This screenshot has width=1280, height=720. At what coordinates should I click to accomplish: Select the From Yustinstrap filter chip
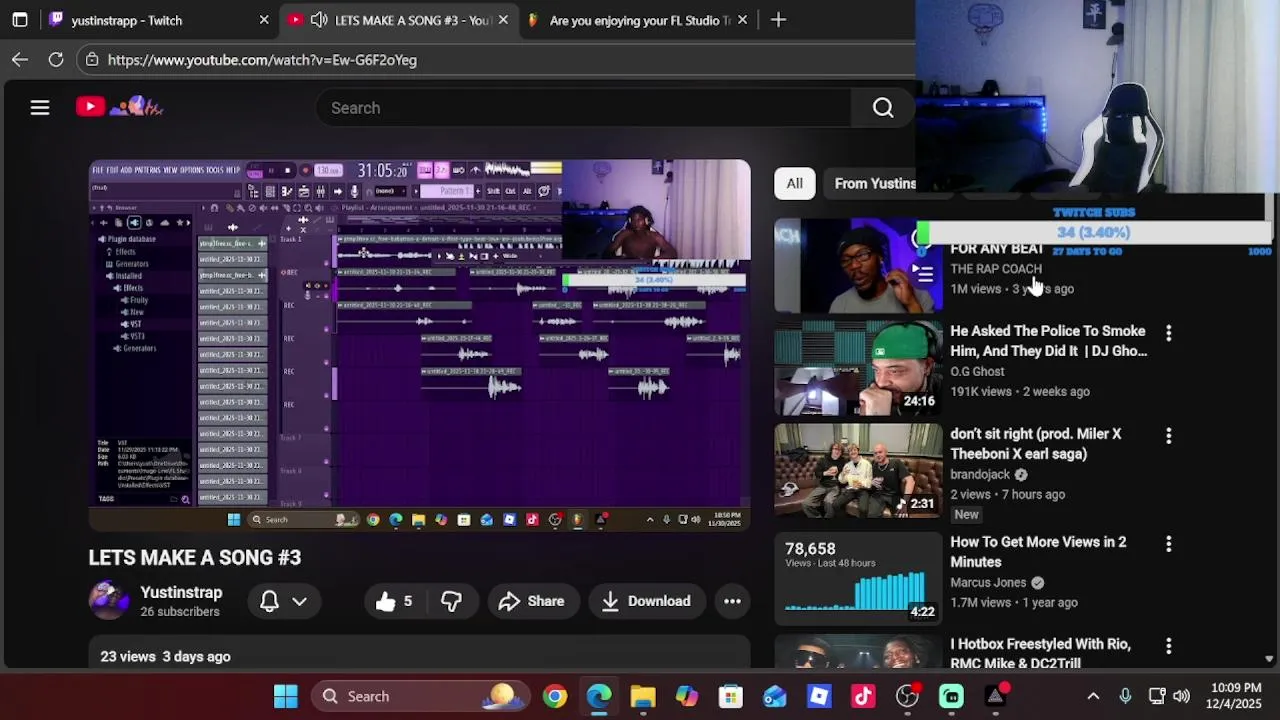[x=875, y=183]
